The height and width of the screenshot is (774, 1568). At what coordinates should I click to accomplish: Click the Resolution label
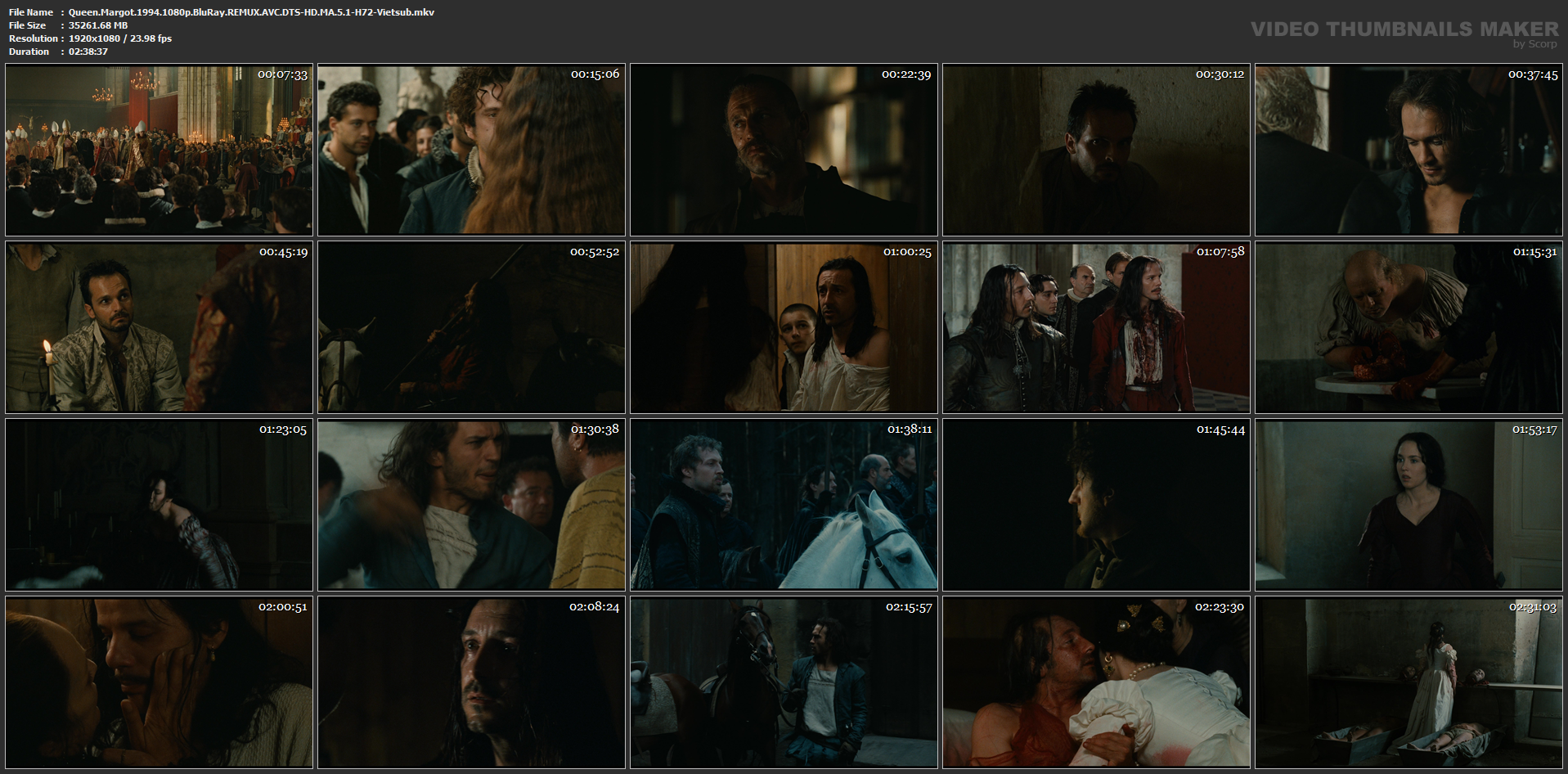[34, 38]
